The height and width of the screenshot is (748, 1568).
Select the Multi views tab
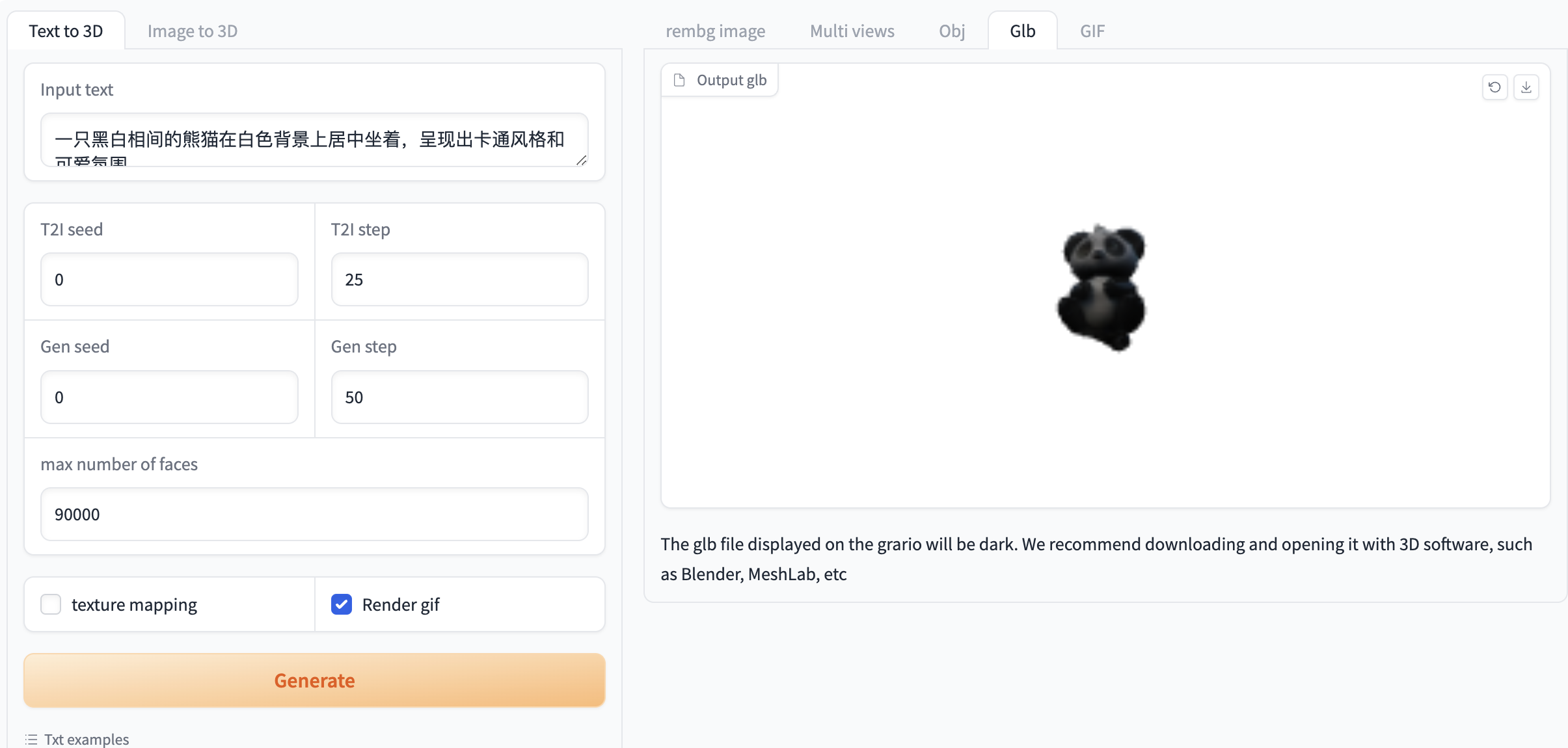[x=852, y=31]
